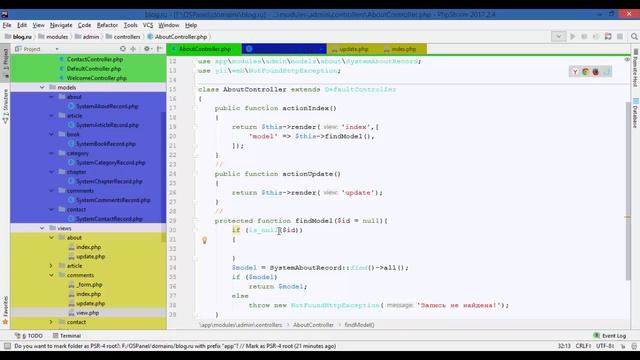Click the Search Everywhere magnifier icon

pyautogui.click(x=634, y=37)
